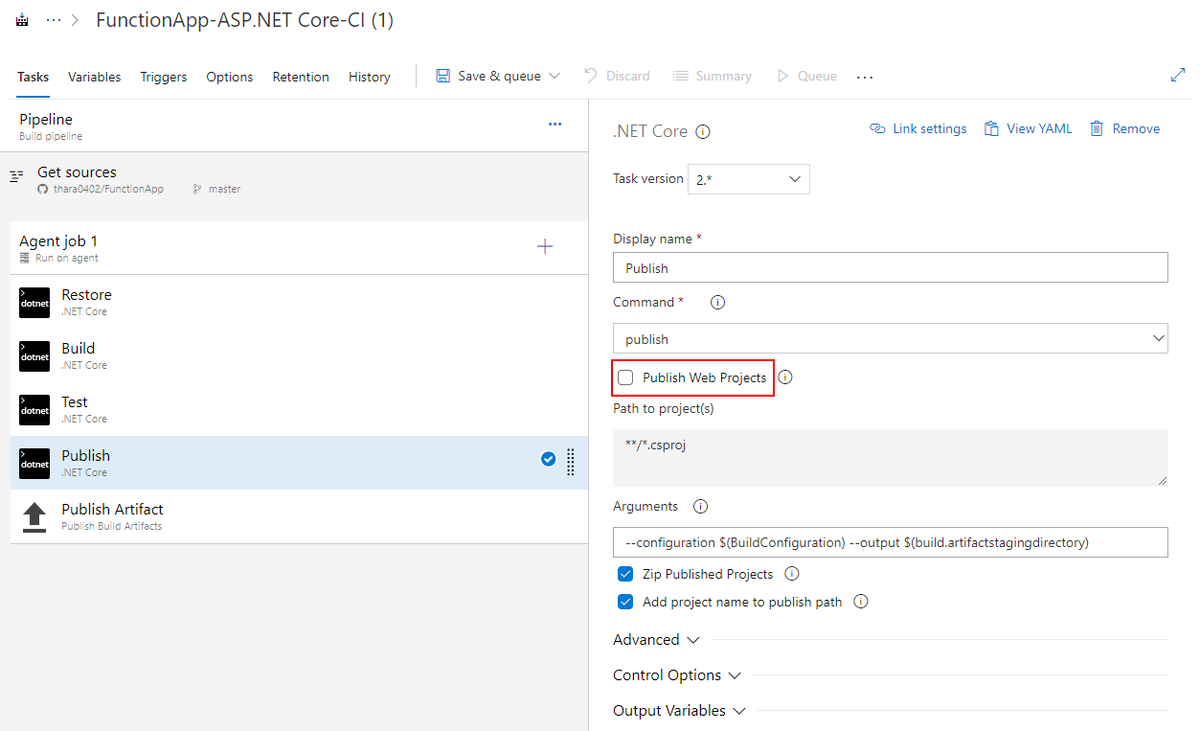Click the info icon next to Command

tap(717, 302)
